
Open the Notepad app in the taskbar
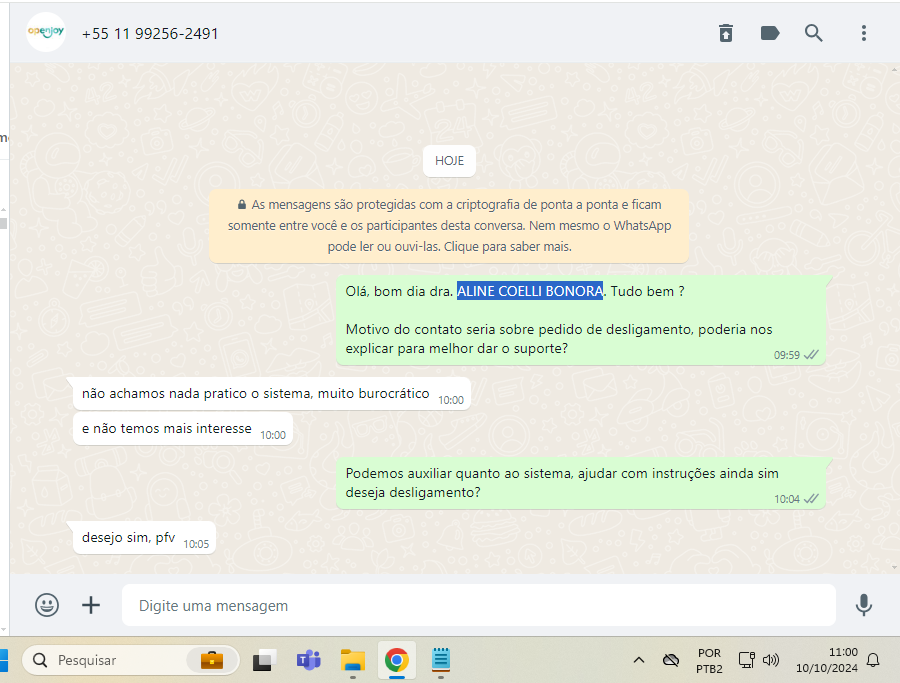coord(441,660)
